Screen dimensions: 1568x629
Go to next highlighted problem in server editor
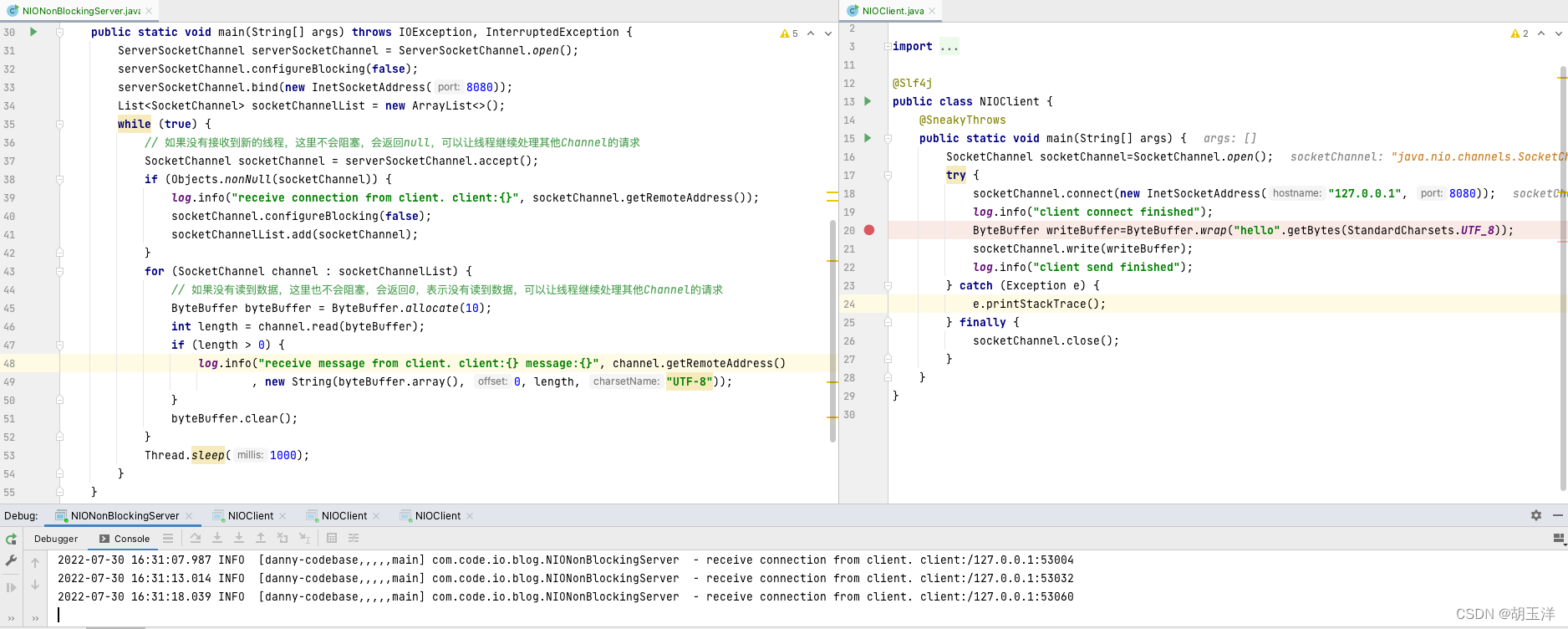click(828, 33)
